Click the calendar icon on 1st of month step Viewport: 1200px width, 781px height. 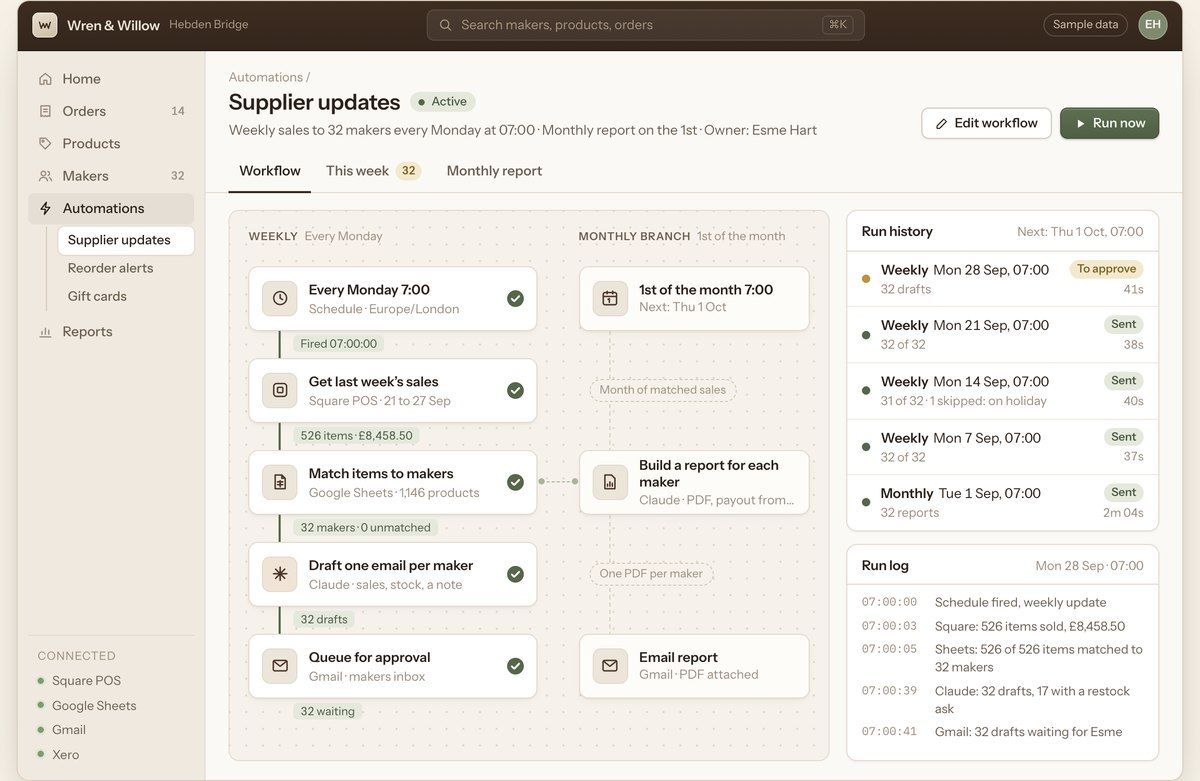(x=610, y=298)
